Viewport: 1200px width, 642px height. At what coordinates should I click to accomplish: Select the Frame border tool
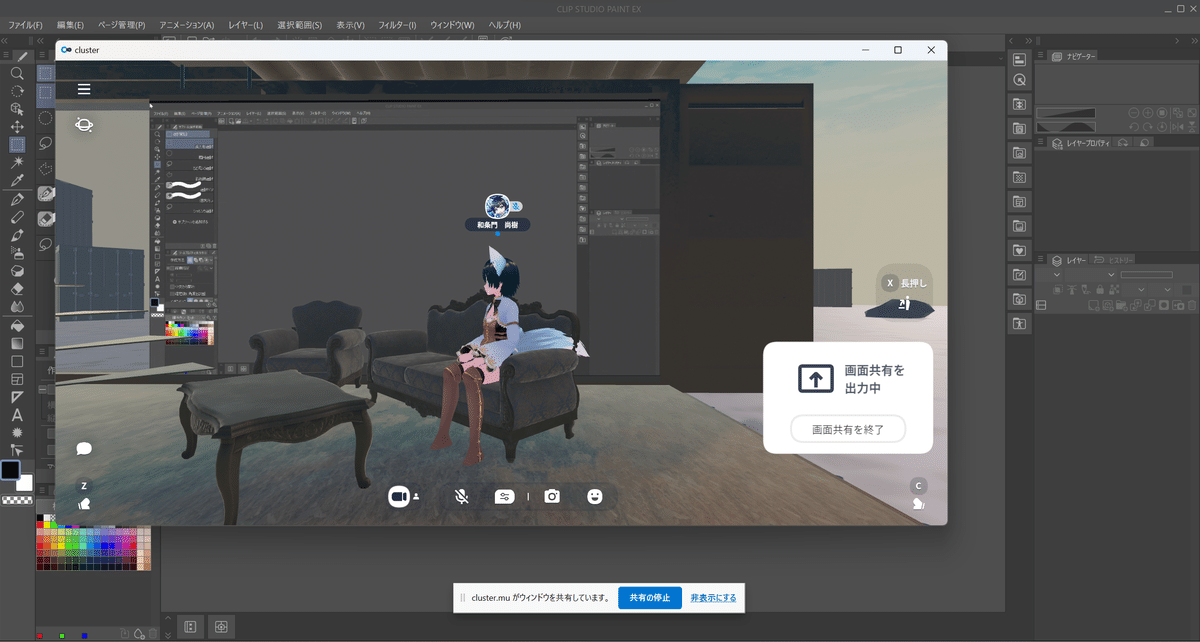click(x=17, y=379)
